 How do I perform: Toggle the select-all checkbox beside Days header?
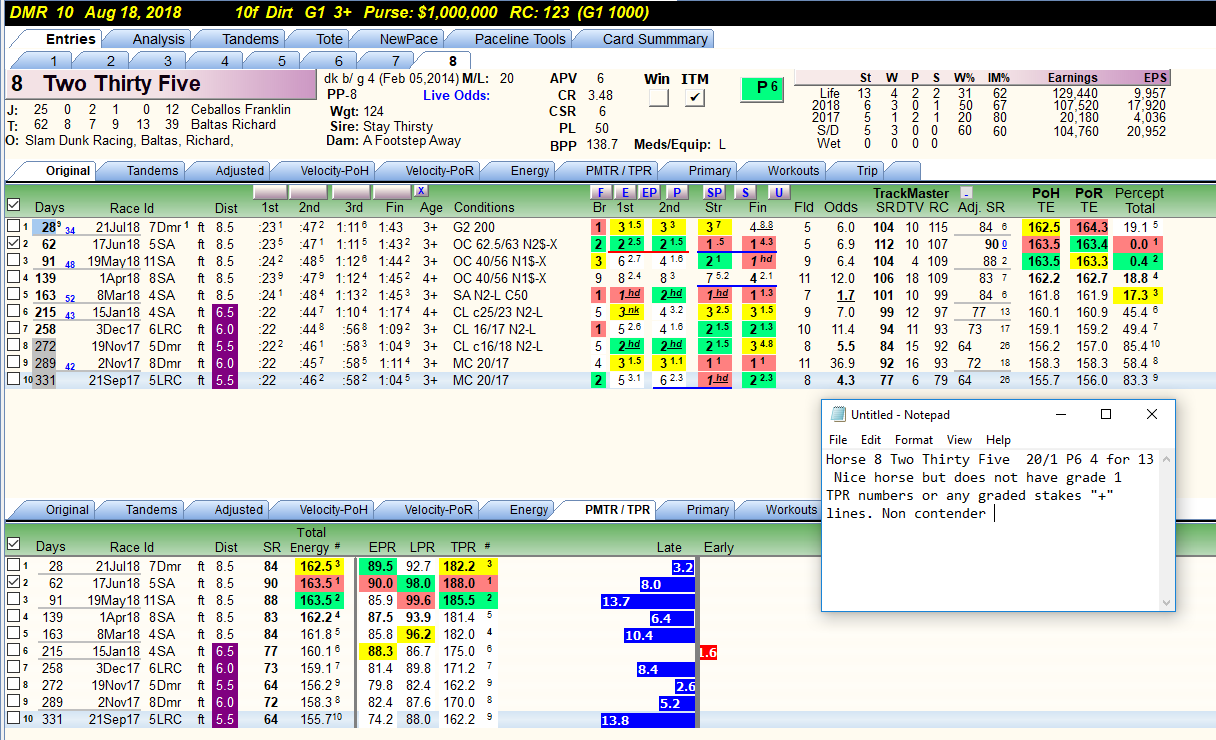[13, 206]
